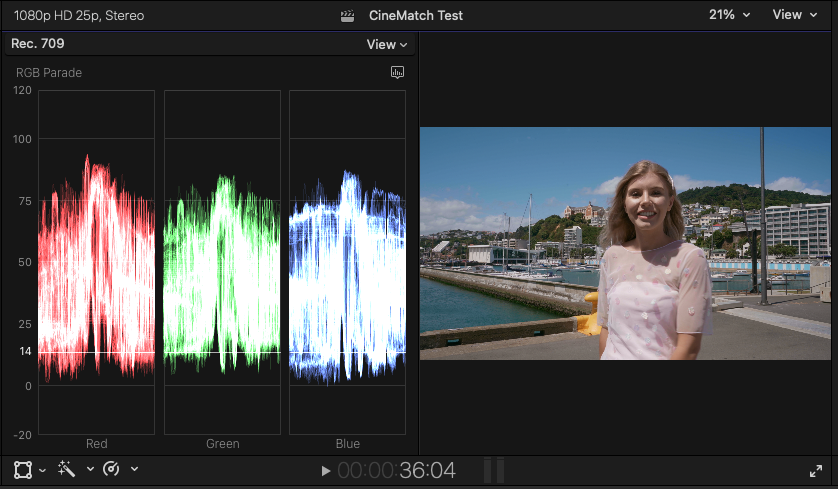This screenshot has height=489, width=838.
Task: Click the magic wand enhancements icon
Action: pyautogui.click(x=67, y=469)
